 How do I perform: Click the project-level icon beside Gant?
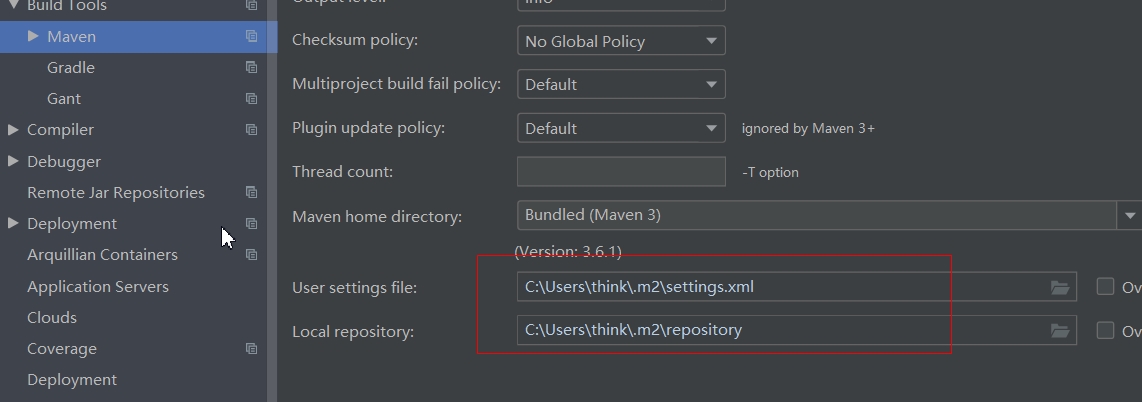tap(251, 98)
